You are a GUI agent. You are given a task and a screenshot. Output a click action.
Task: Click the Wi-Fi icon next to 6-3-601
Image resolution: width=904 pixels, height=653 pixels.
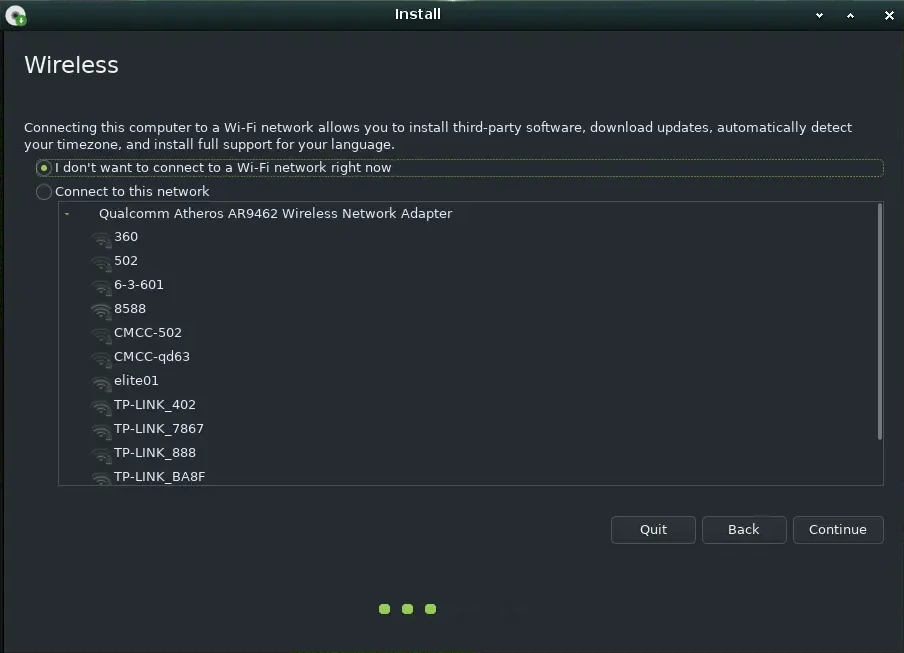click(x=100, y=286)
